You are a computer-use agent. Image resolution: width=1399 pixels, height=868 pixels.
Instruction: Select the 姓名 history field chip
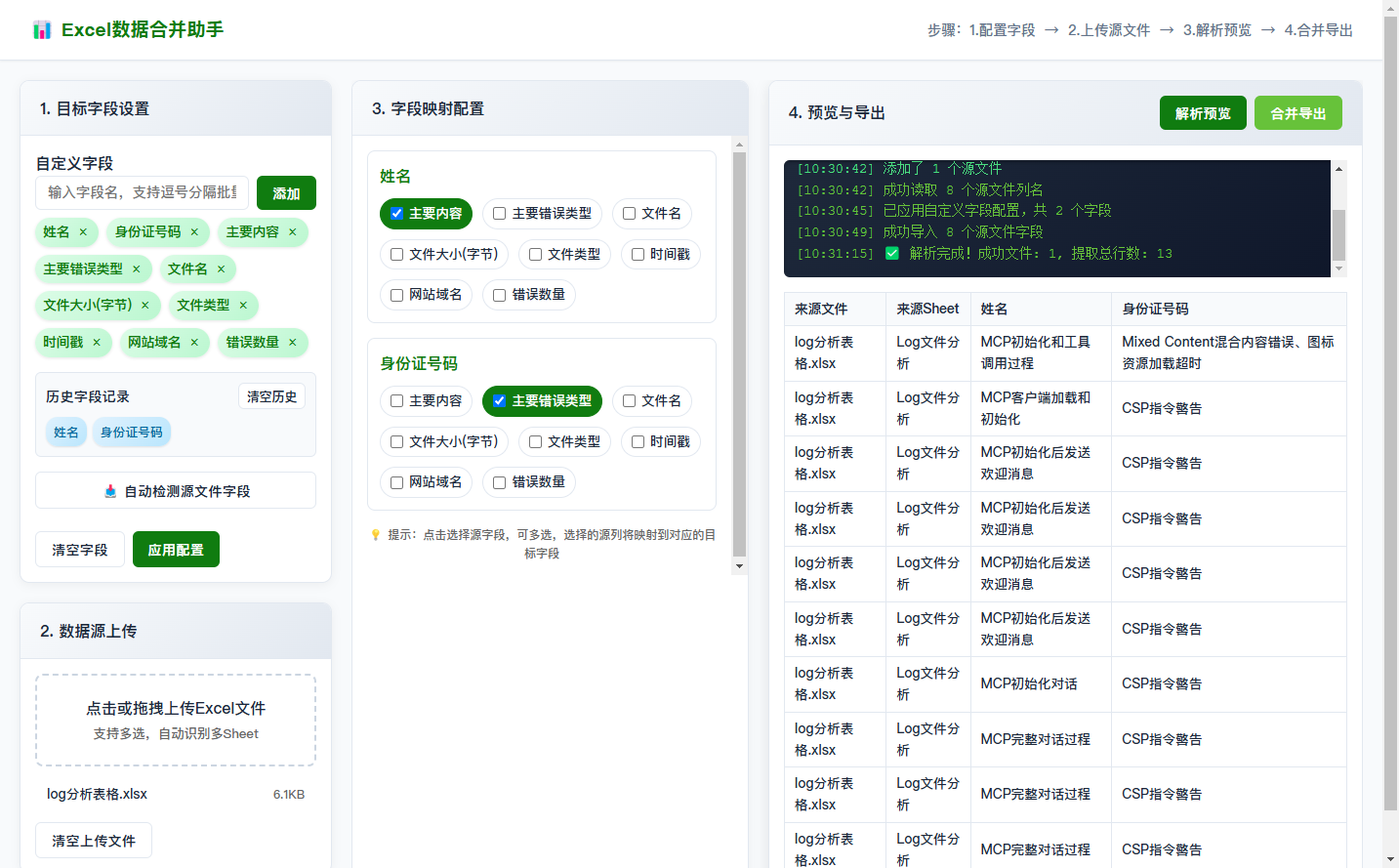click(x=66, y=433)
